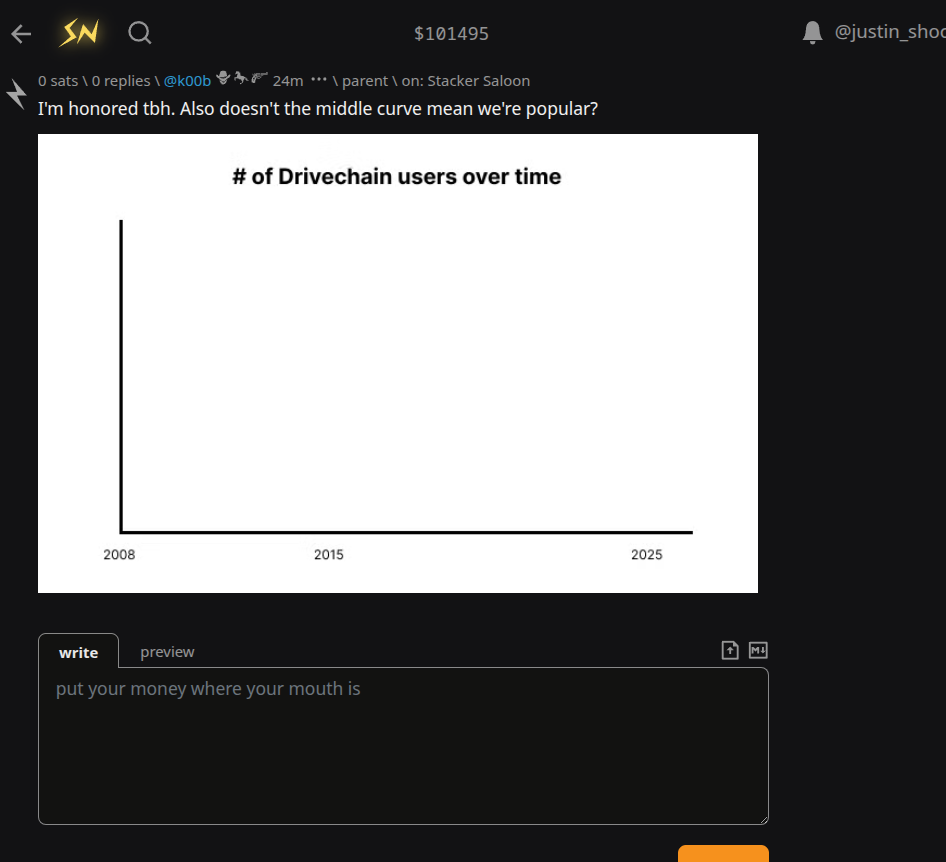Image resolution: width=946 pixels, height=862 pixels.
Task: Focus the reply text area
Action: [403, 746]
